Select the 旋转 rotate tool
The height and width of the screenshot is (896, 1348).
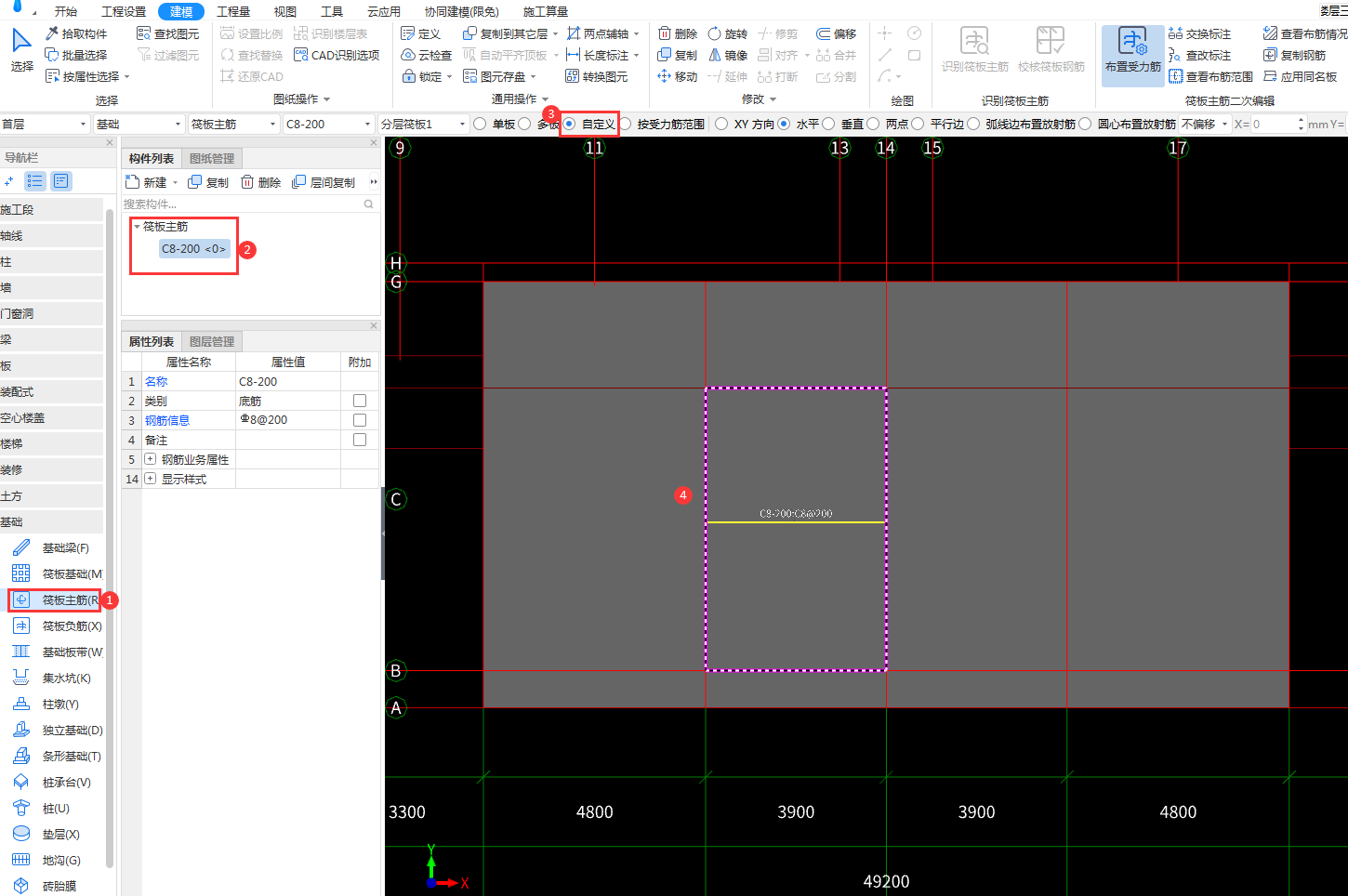coord(727,33)
